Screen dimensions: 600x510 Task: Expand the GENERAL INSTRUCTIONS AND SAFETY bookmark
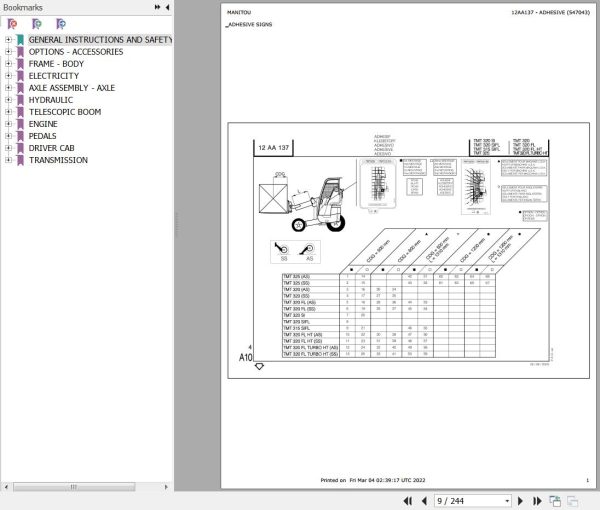pyautogui.click(x=8, y=39)
